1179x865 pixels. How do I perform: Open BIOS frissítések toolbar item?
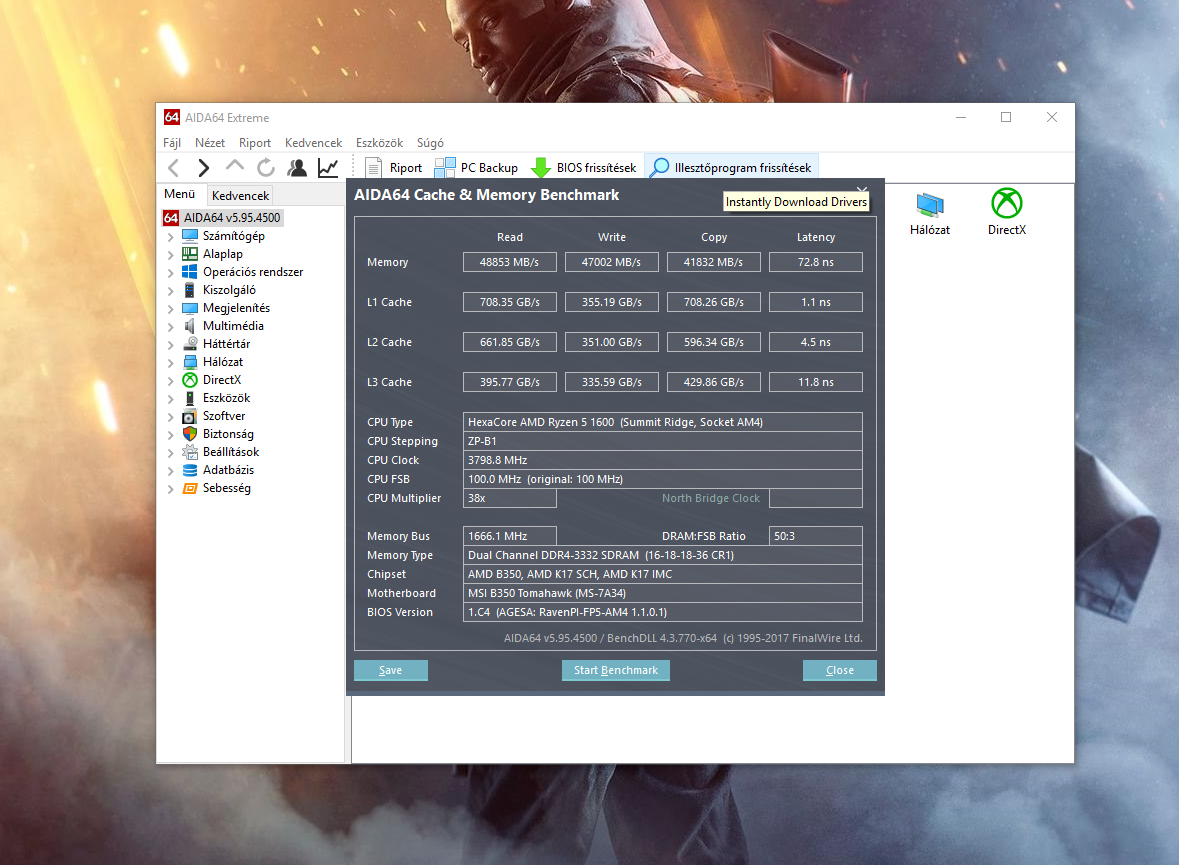(583, 168)
